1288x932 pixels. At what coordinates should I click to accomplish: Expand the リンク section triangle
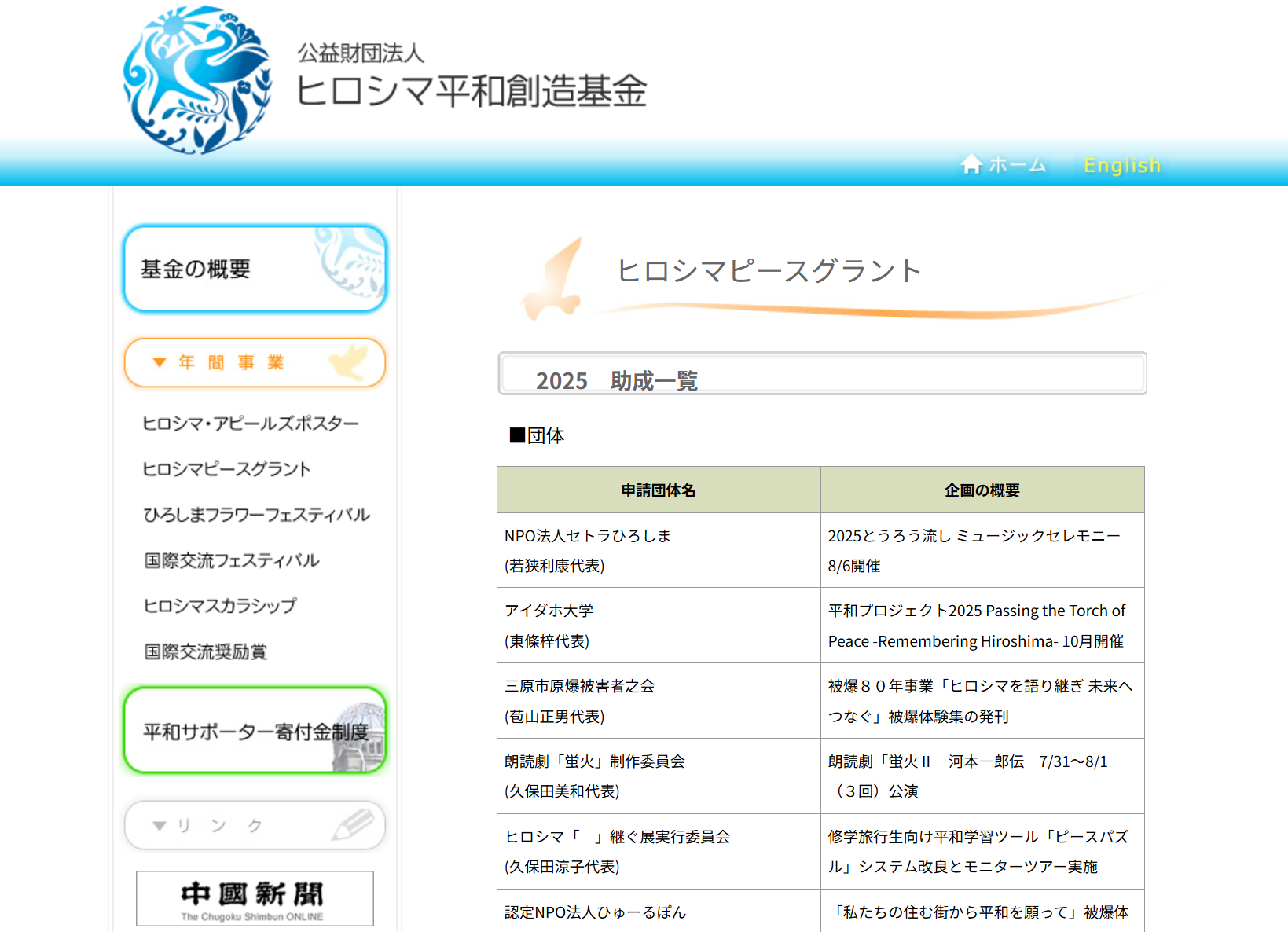coord(160,826)
